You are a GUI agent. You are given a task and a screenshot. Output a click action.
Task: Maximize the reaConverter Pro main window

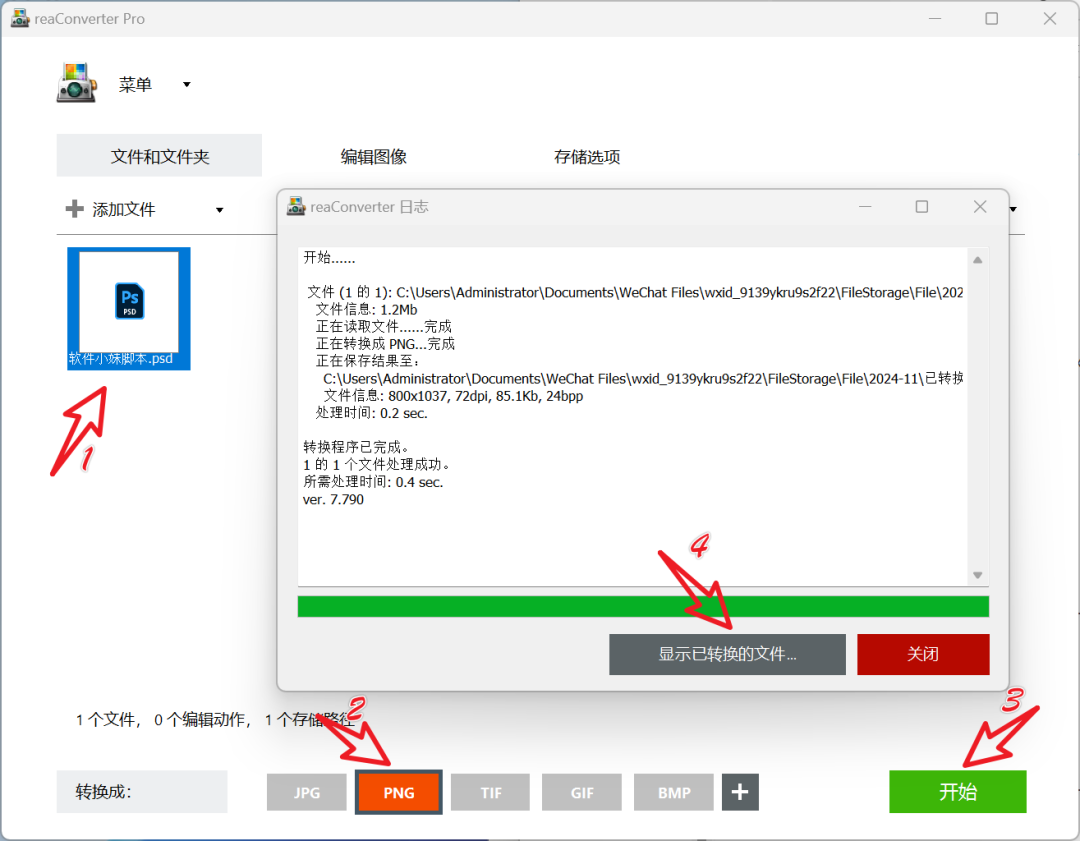pos(992,19)
